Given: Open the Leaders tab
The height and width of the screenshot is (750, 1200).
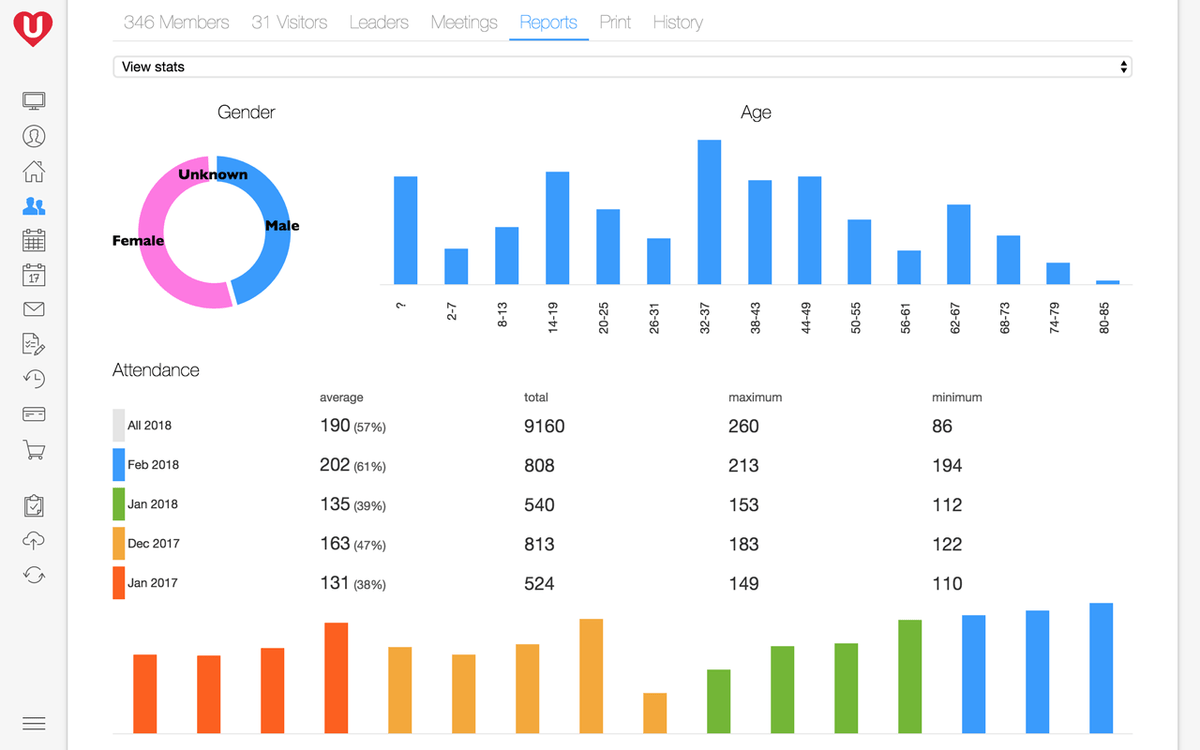Looking at the screenshot, I should tap(379, 22).
